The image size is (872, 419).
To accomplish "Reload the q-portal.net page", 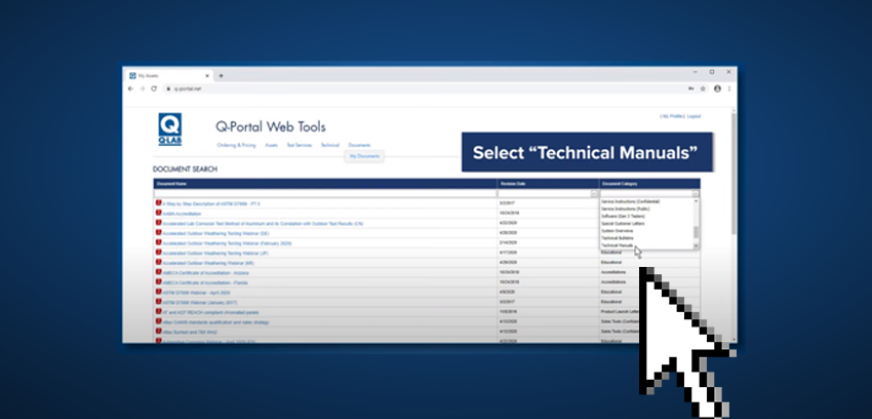I will click(154, 88).
